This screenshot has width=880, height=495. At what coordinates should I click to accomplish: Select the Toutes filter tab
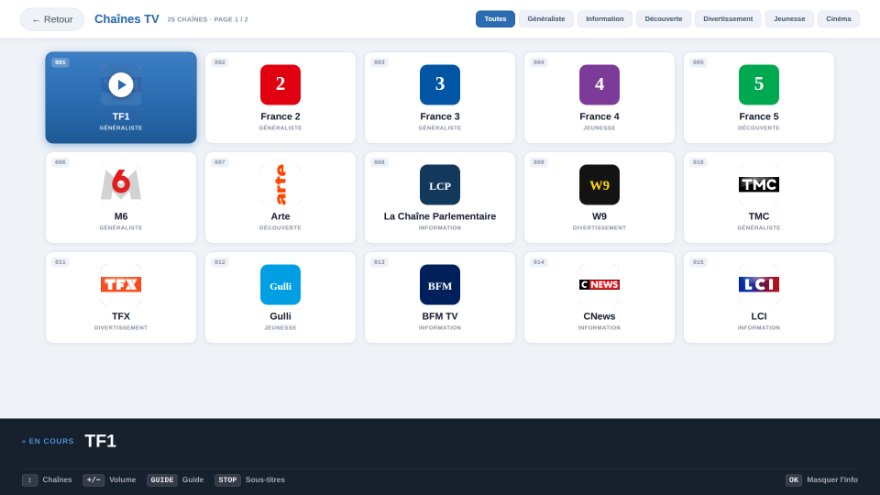(x=495, y=19)
